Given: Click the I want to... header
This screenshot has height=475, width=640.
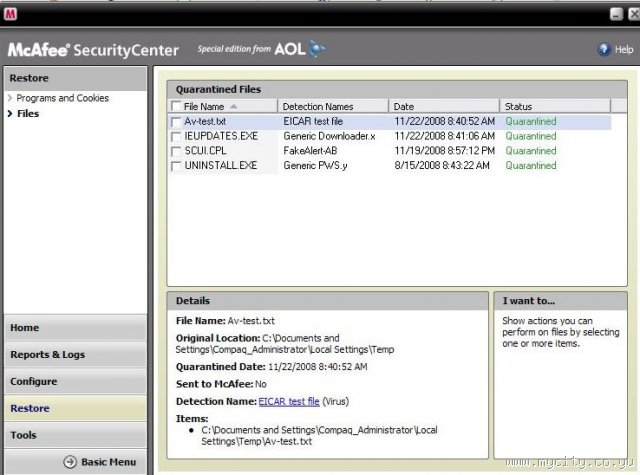Looking at the screenshot, I should [x=560, y=301].
